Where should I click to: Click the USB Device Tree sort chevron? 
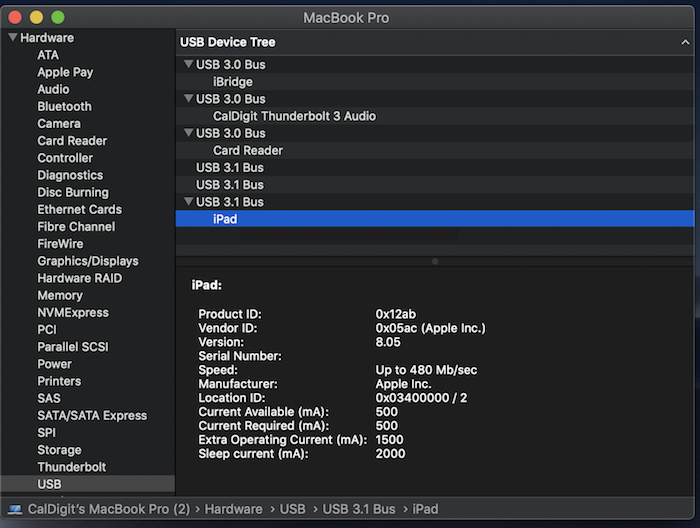coord(685,42)
